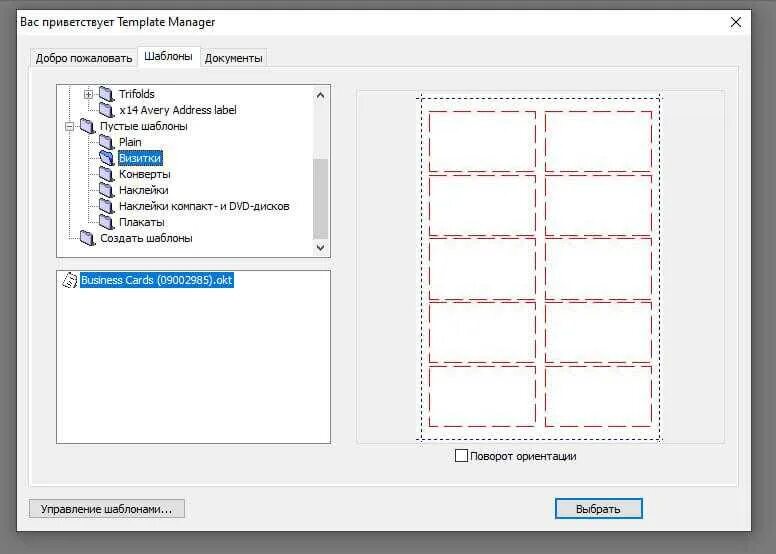The width and height of the screenshot is (776, 554).
Task: Select Business Cards (09002985).okt file
Action: click(x=156, y=280)
